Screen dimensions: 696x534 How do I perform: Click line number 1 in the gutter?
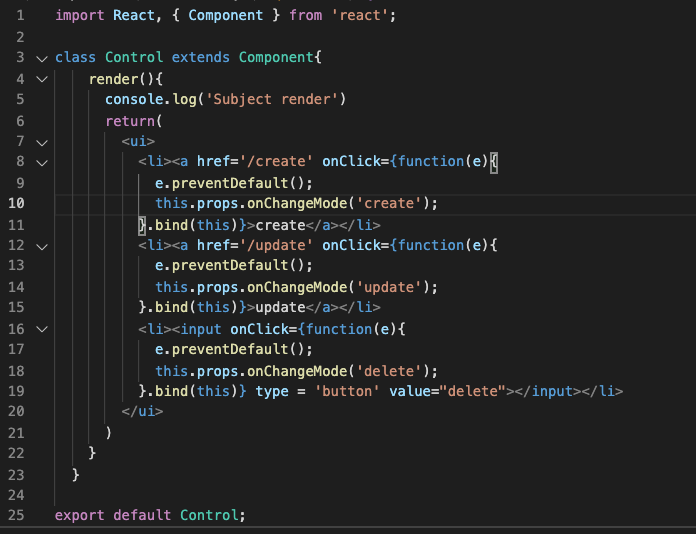point(20,16)
